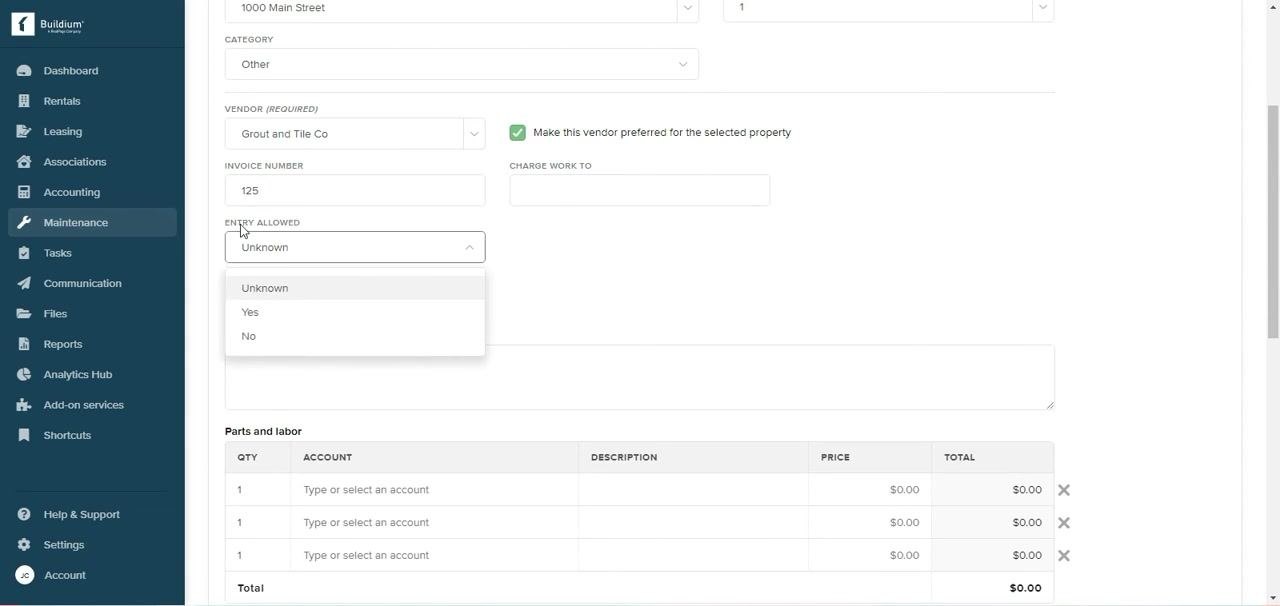Click the first row account field

434,490
